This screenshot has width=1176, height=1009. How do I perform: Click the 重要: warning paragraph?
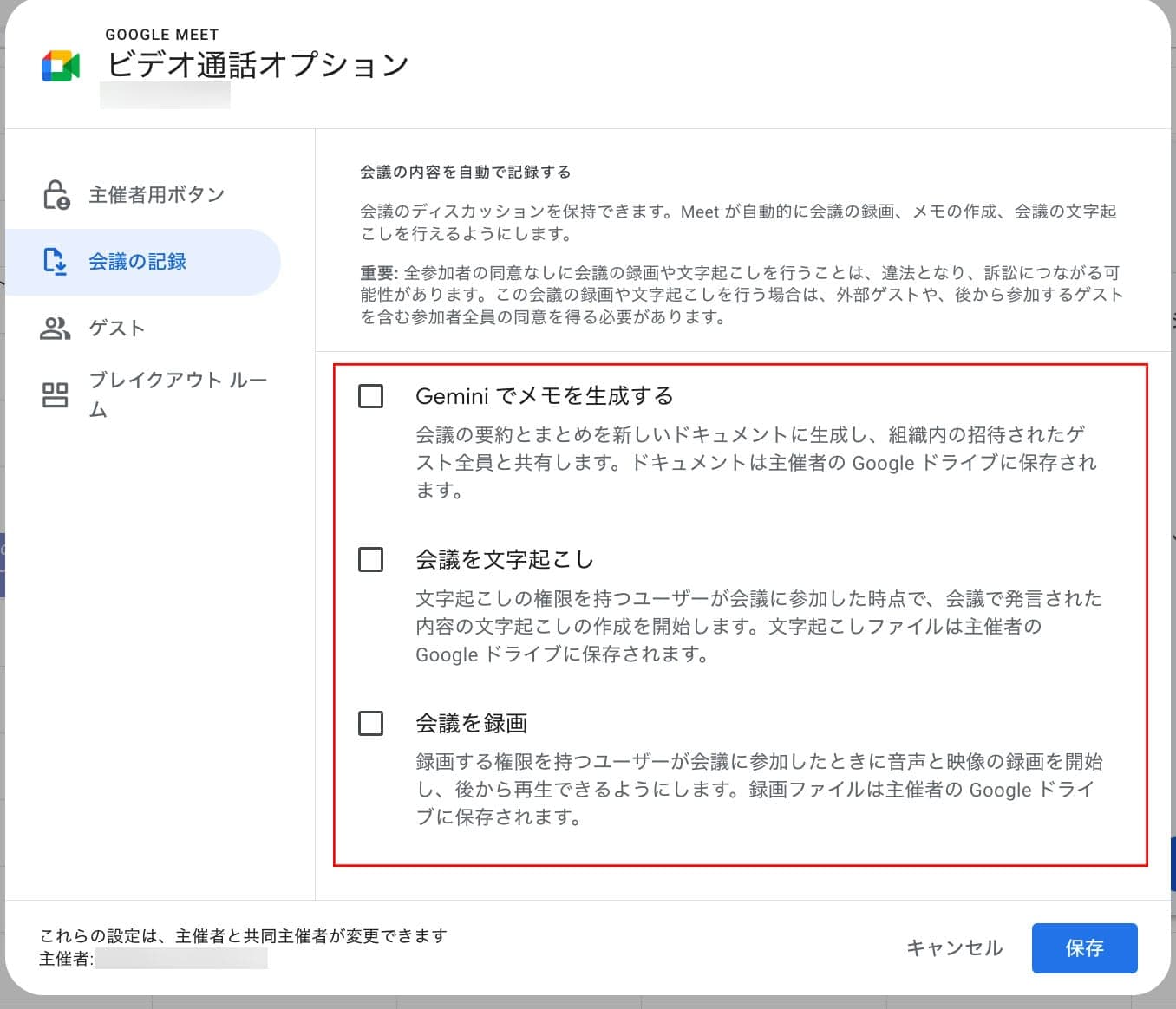click(x=742, y=295)
